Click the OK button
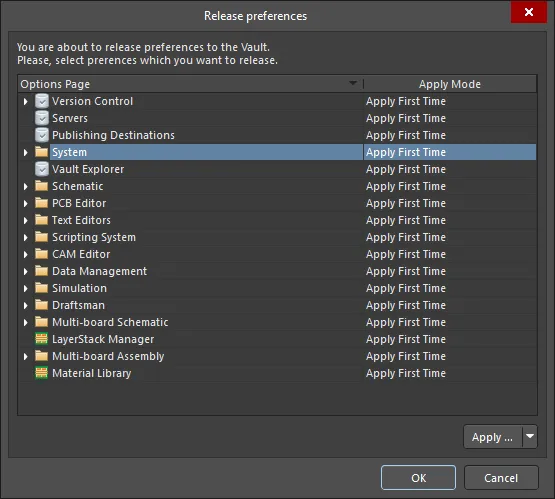555x499 pixels. coord(418,478)
